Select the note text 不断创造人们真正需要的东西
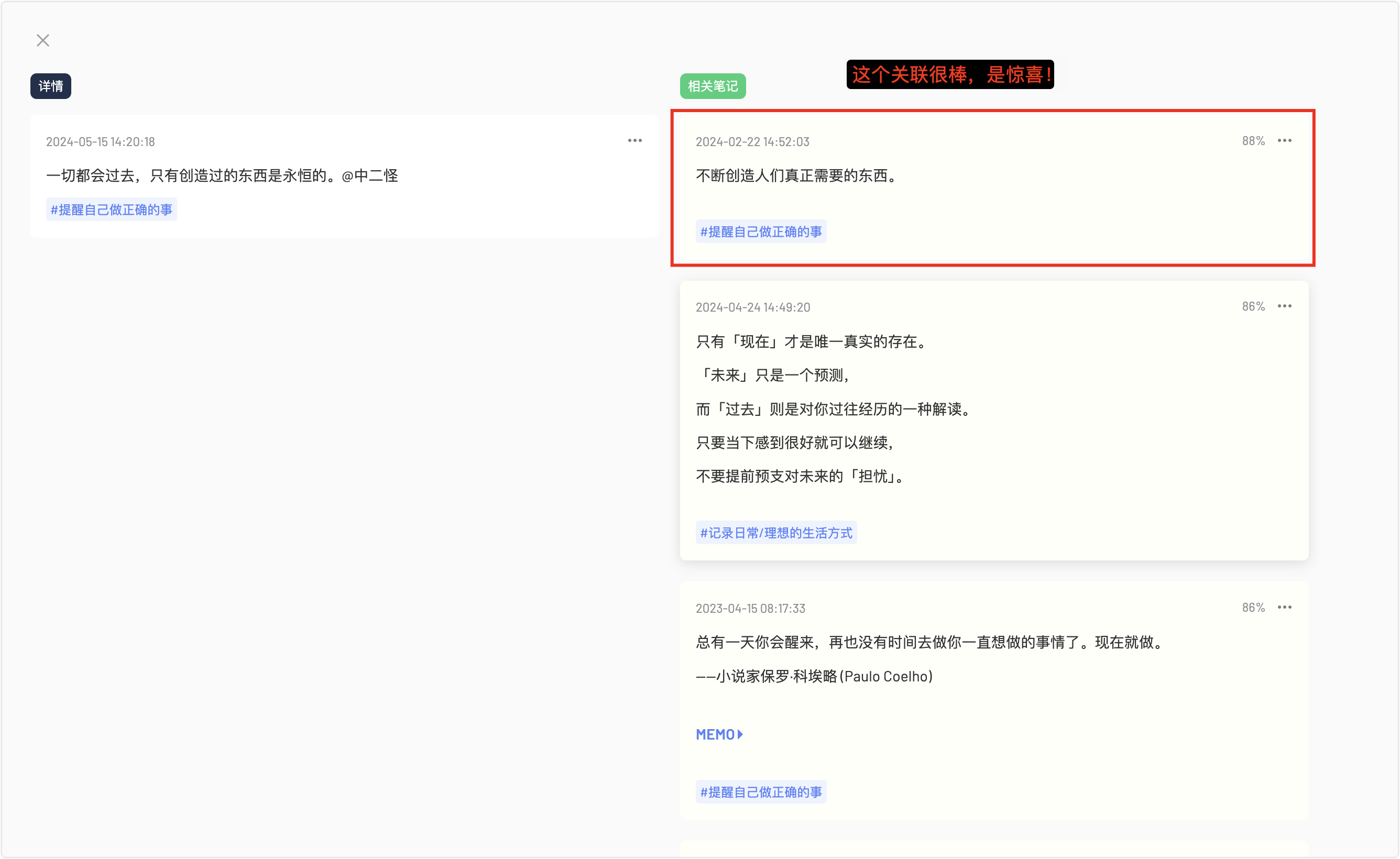Screen dimensions: 1400x859 pos(795,176)
